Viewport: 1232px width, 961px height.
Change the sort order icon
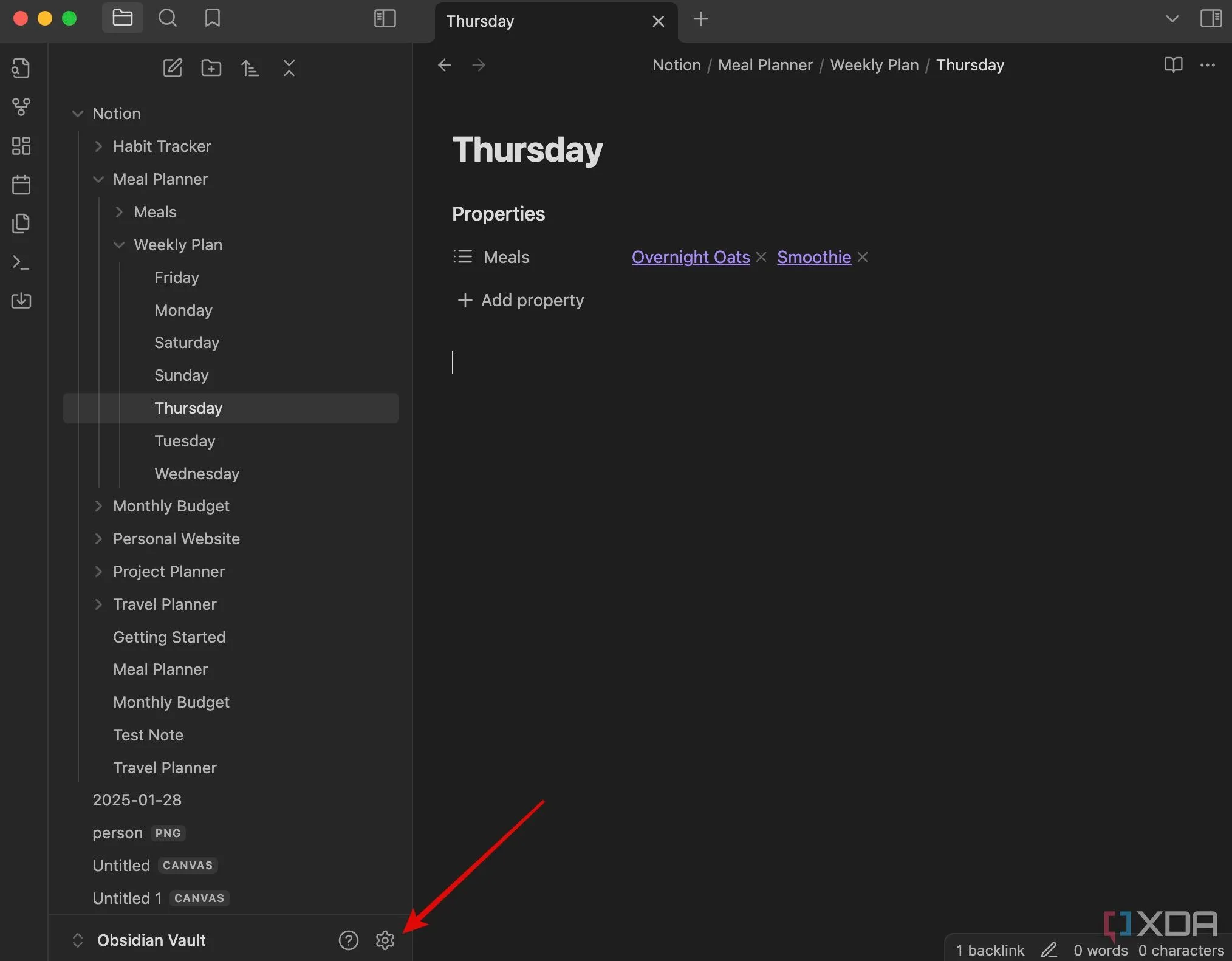[x=250, y=67]
